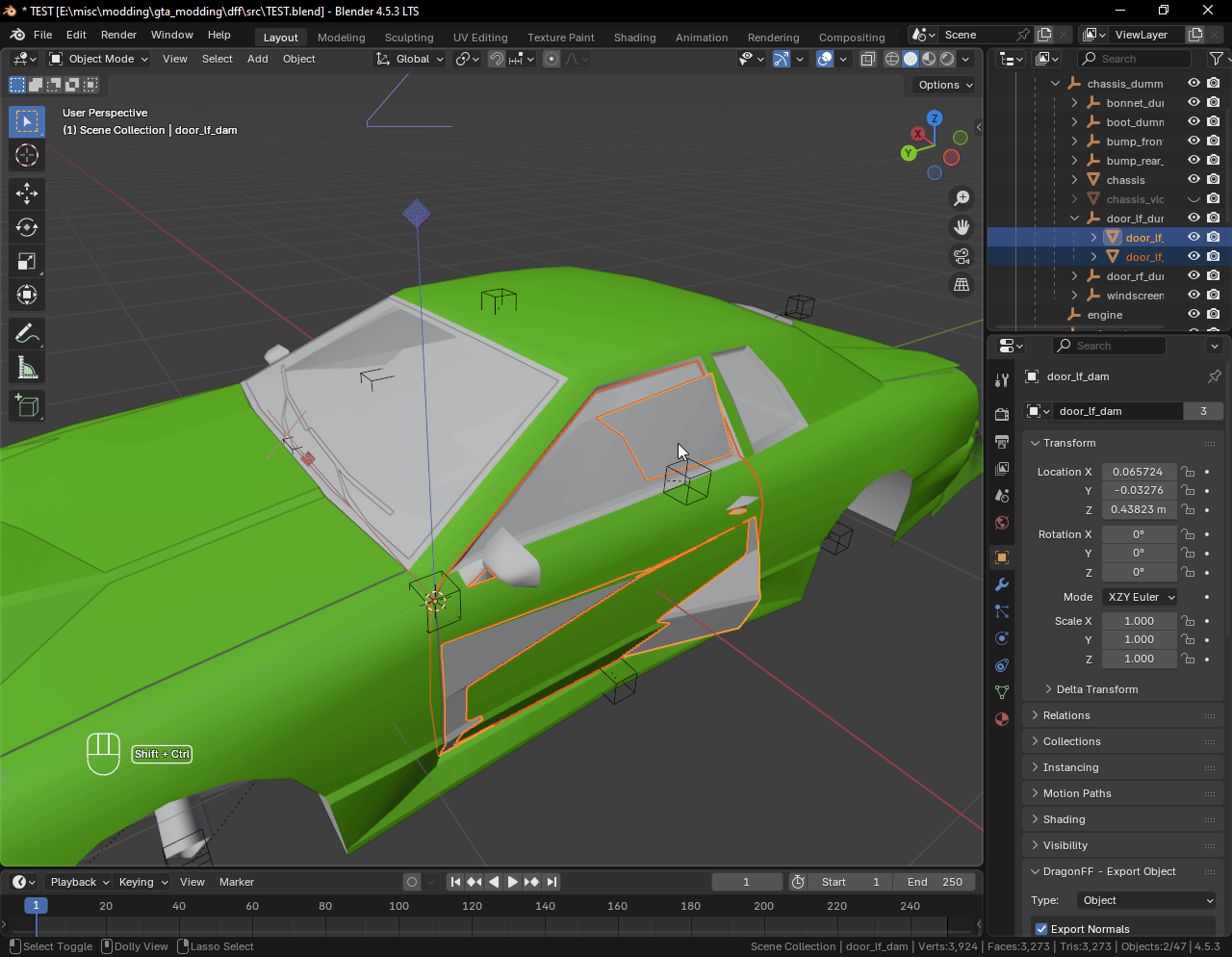Open the XZY Euler rotation mode dropdown
The width and height of the screenshot is (1232, 957).
tap(1140, 597)
